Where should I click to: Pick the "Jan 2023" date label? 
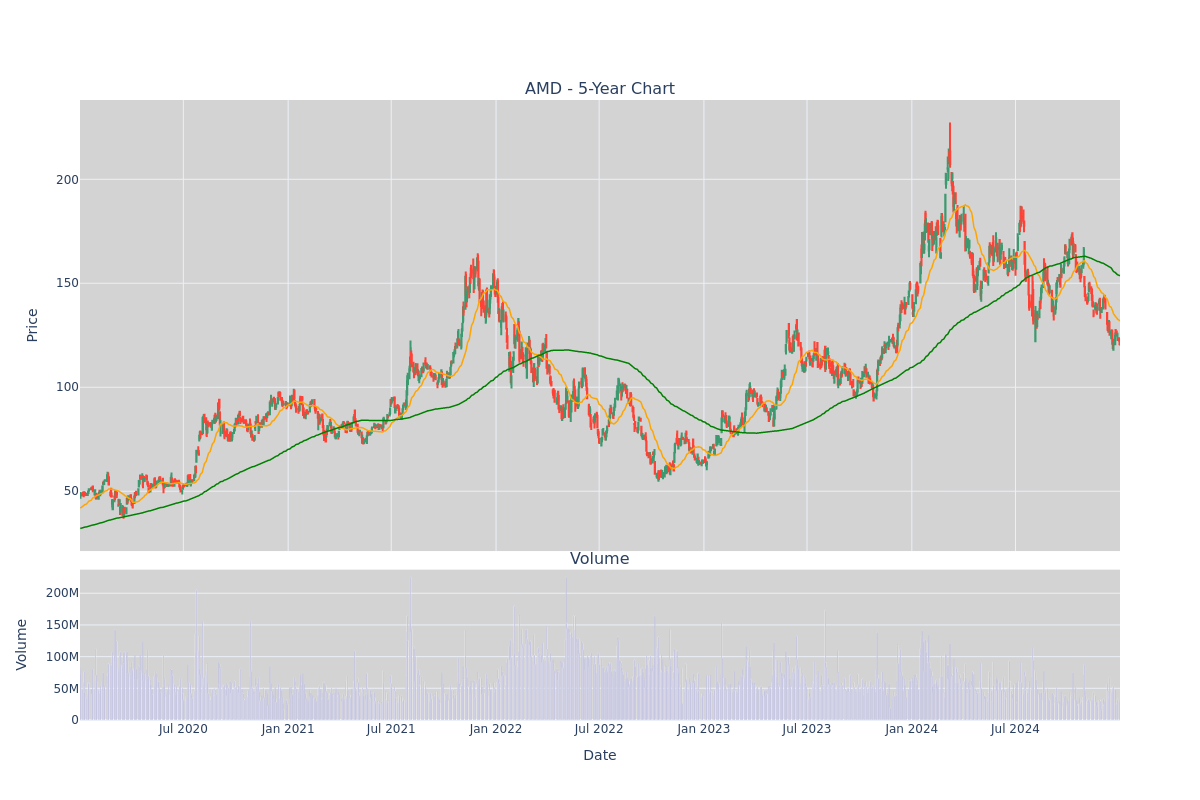point(703,729)
